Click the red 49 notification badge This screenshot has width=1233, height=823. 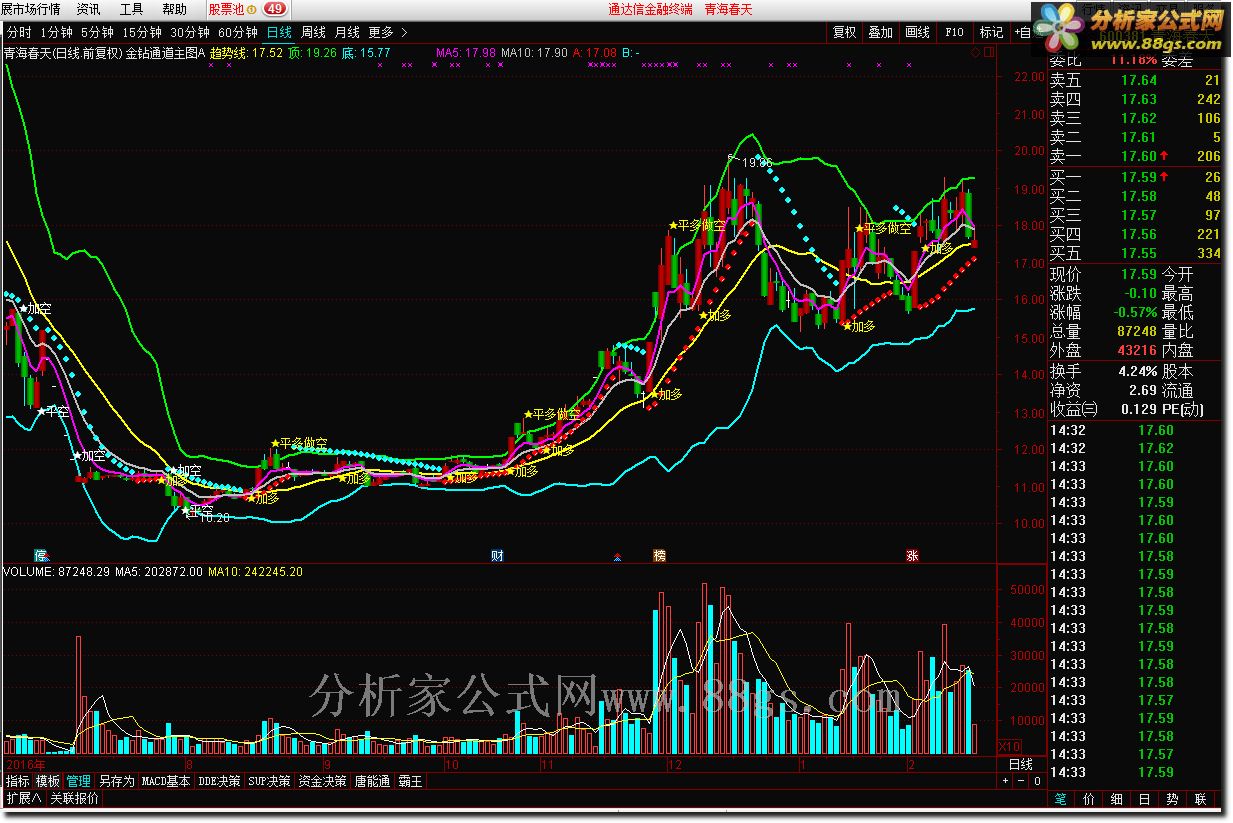275,9
